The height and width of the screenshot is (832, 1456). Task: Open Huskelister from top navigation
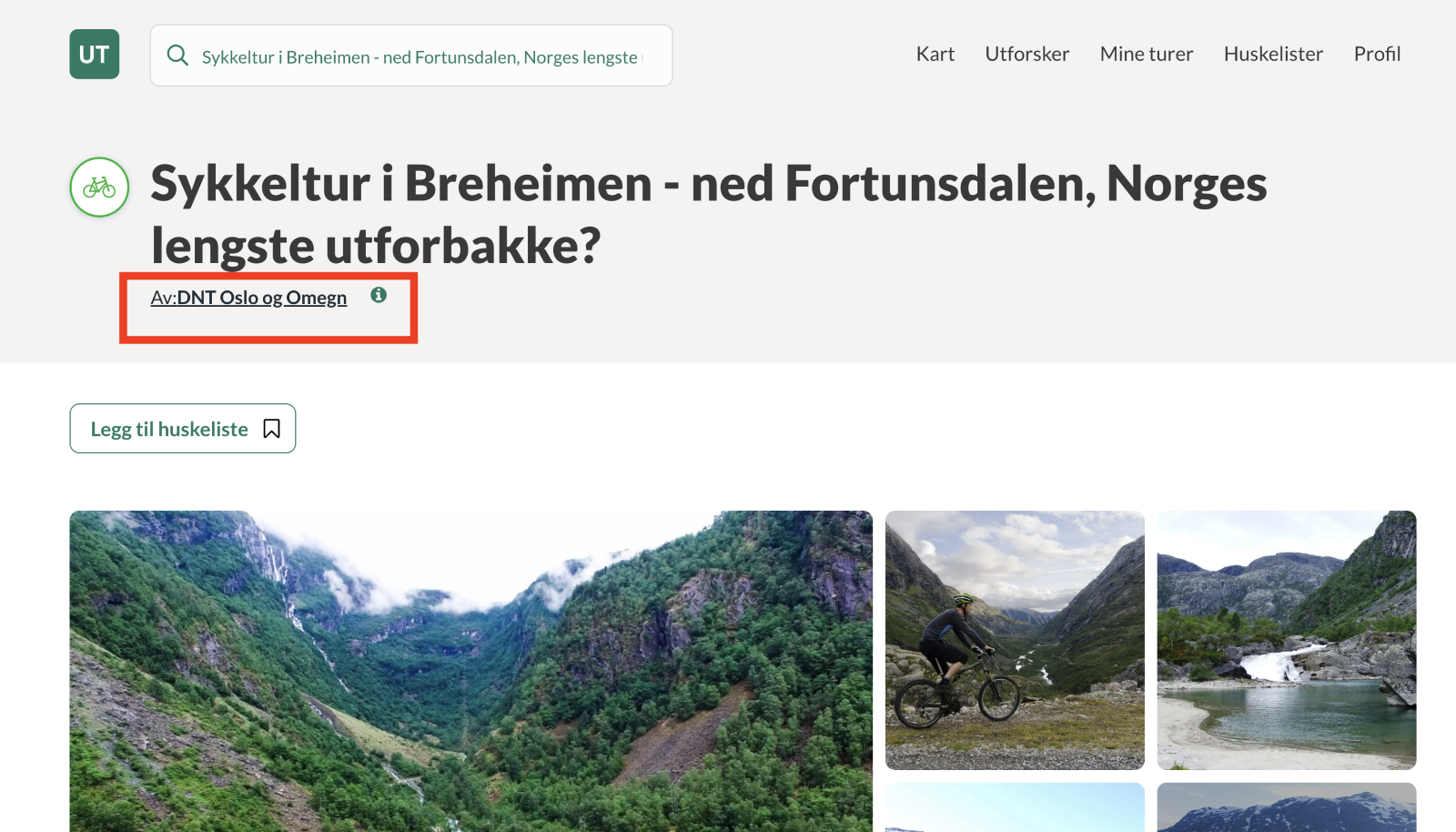click(x=1273, y=55)
